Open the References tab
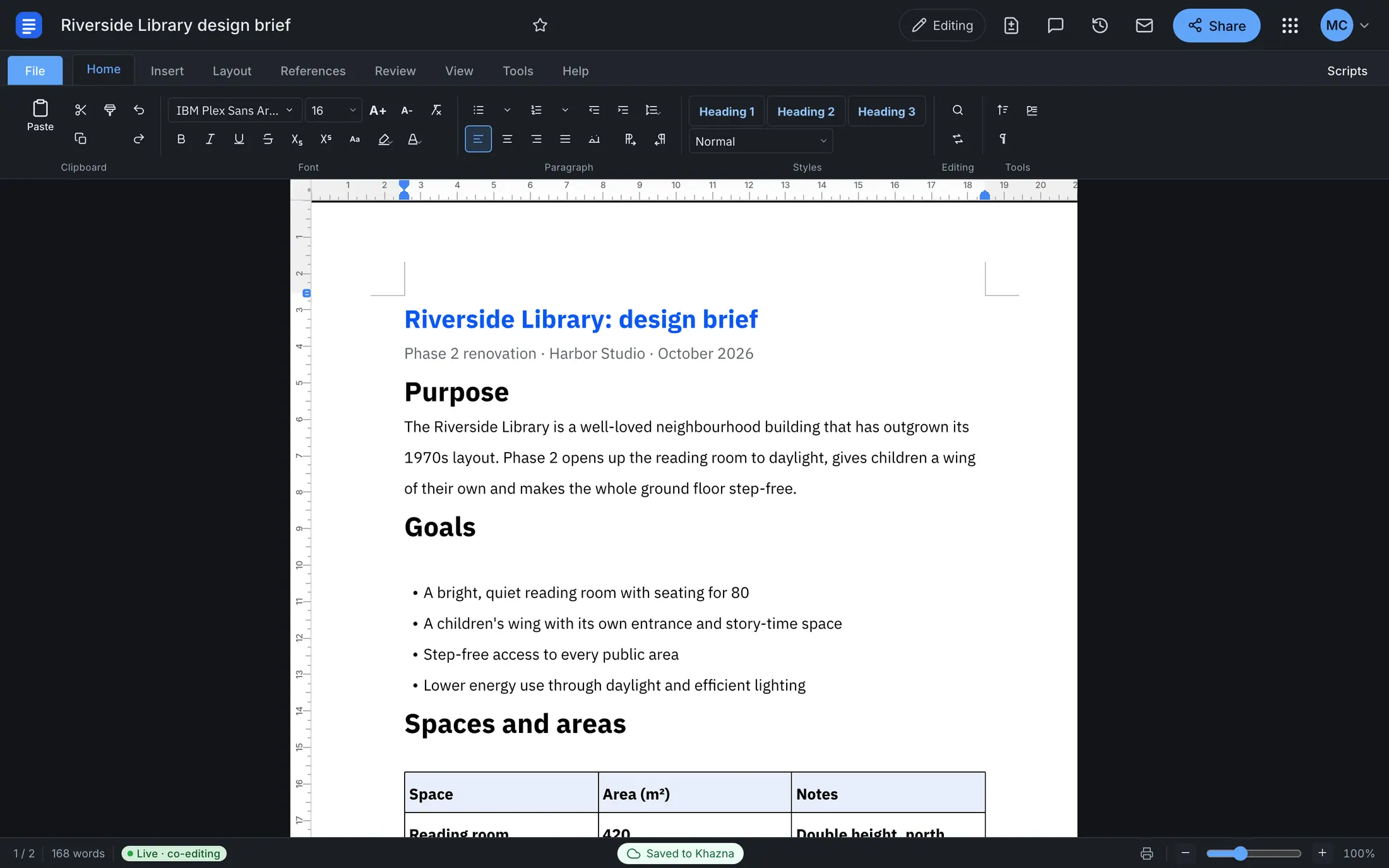This screenshot has height=868, width=1389. click(313, 71)
